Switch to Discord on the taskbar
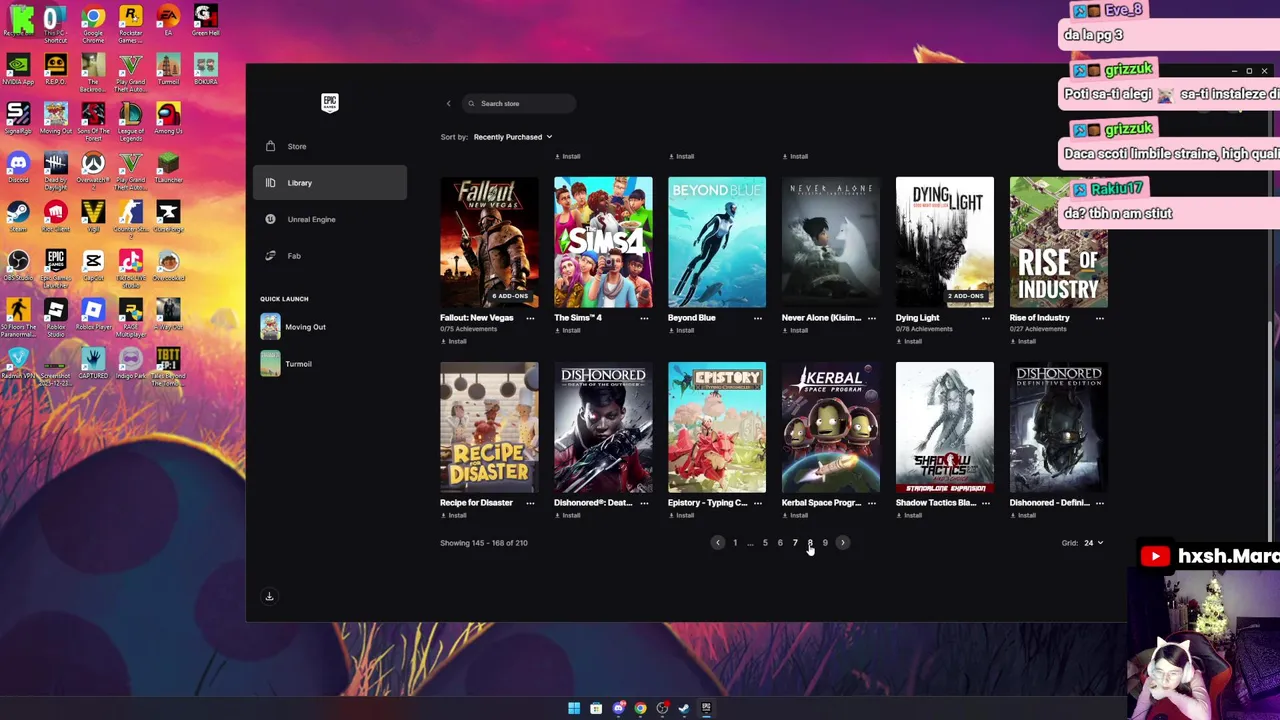1280x720 pixels. [x=618, y=708]
